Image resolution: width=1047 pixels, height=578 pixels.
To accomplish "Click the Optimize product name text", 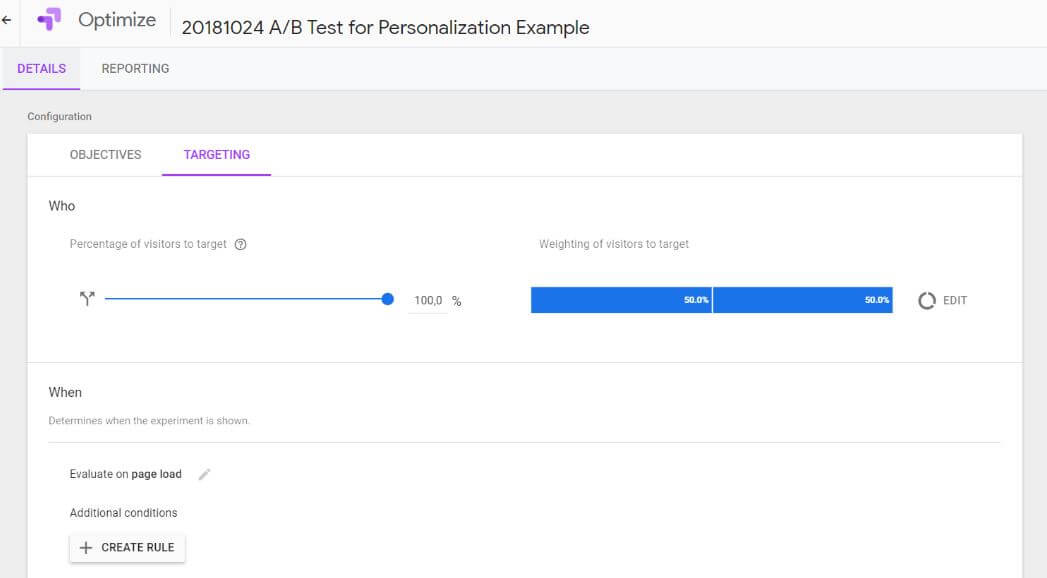I will click(117, 20).
